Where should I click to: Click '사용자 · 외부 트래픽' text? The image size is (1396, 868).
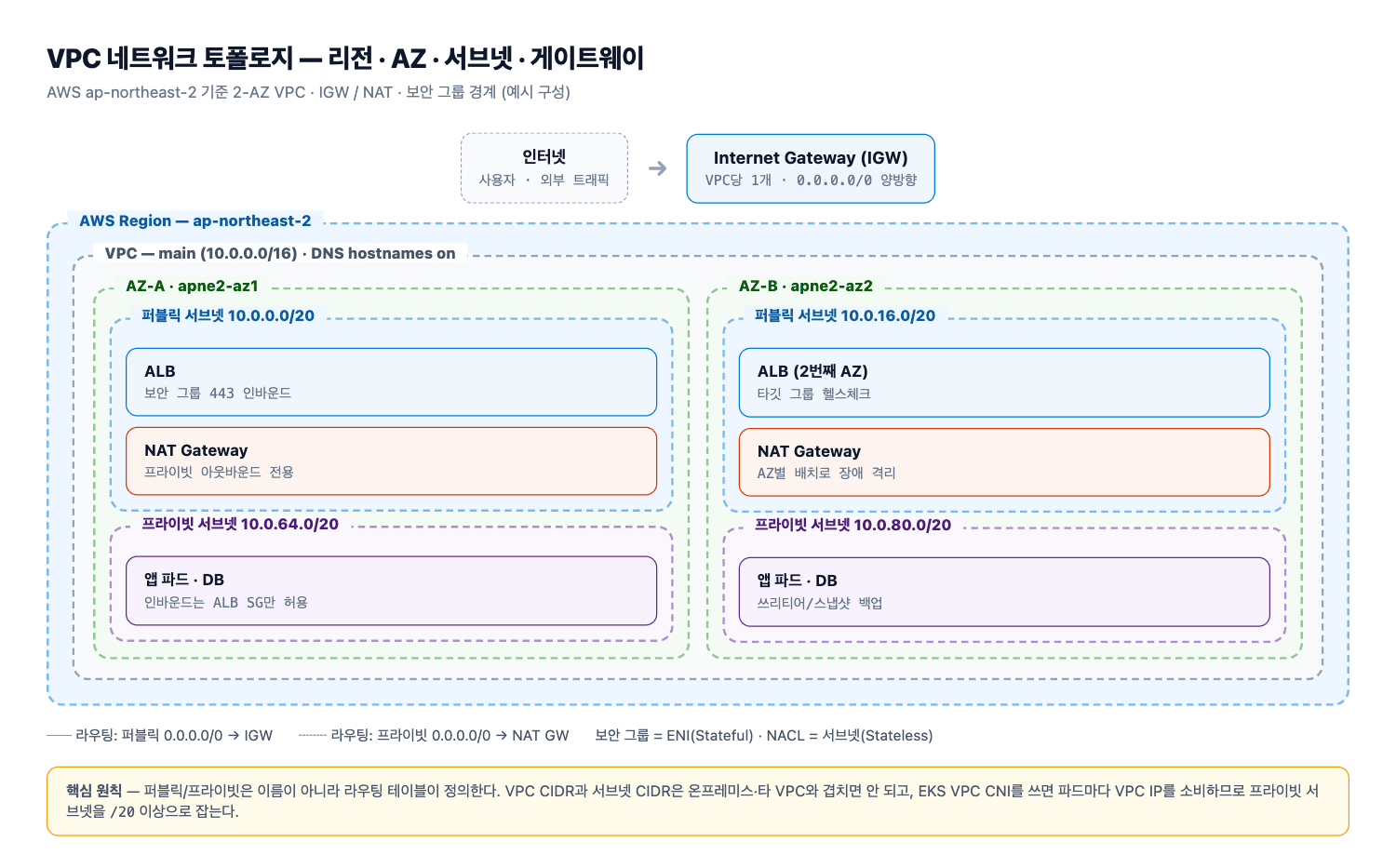point(544,180)
